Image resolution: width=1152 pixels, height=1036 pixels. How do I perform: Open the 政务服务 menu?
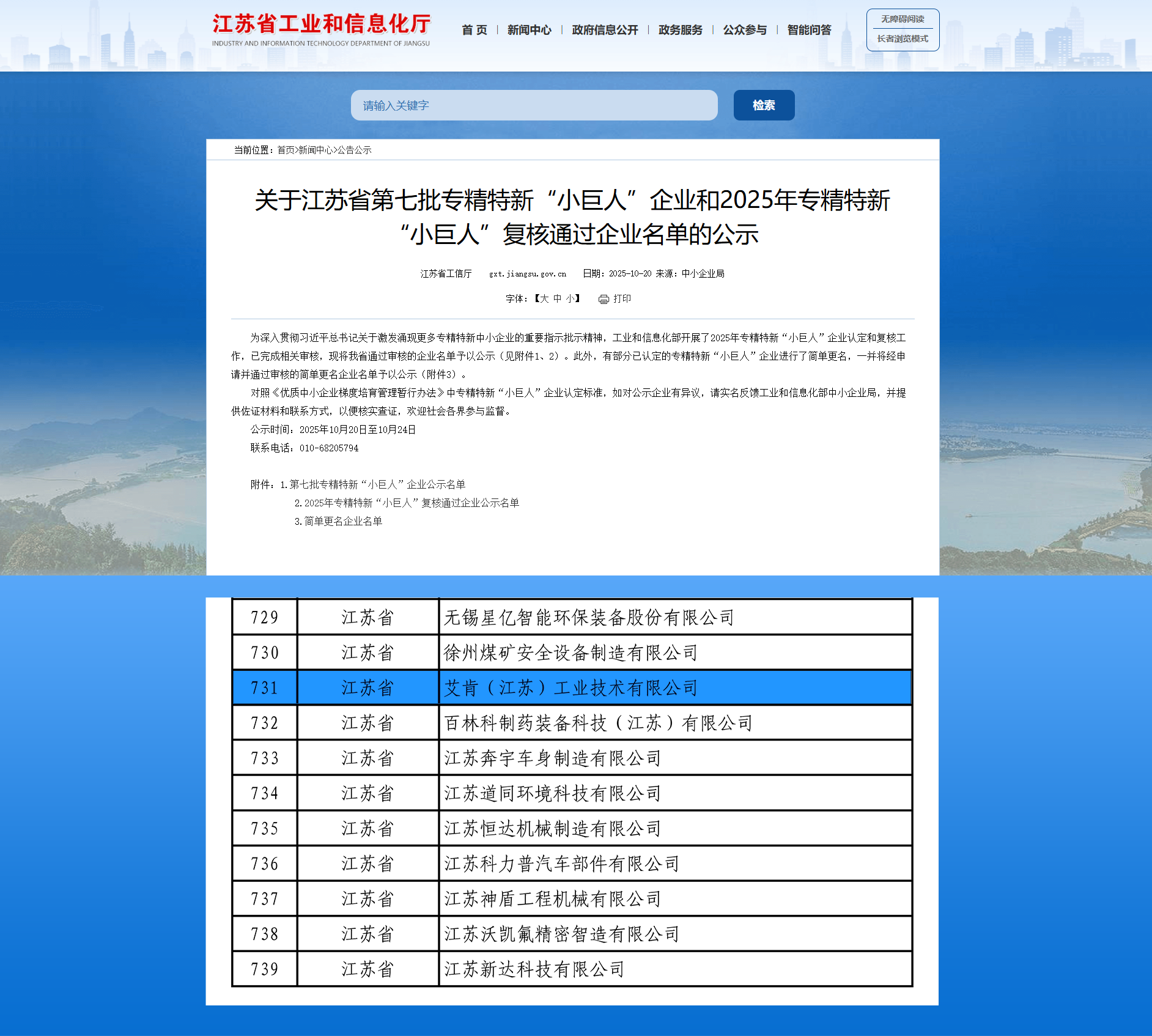pyautogui.click(x=679, y=29)
